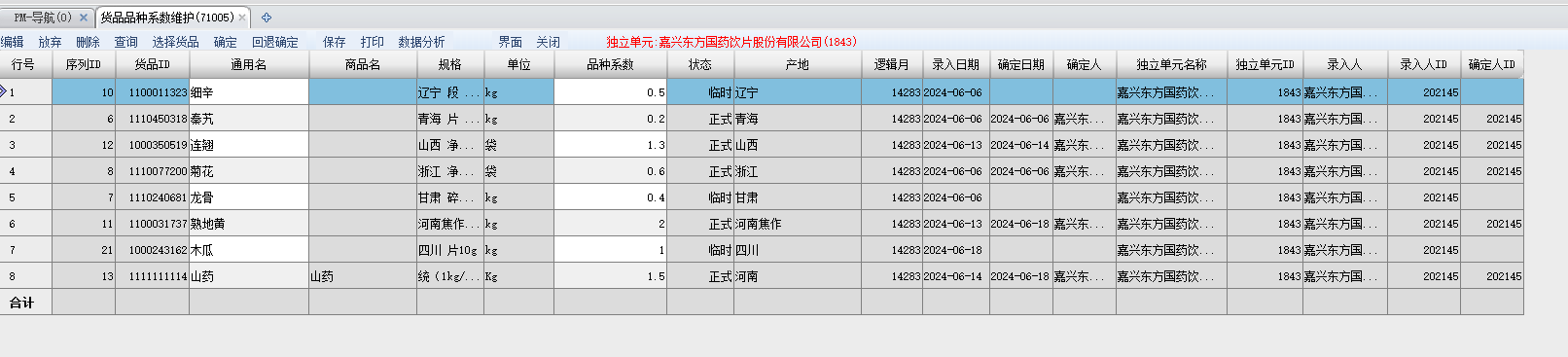Click the 独立单元ID column header
Image resolution: width=1568 pixels, height=357 pixels.
[1265, 64]
